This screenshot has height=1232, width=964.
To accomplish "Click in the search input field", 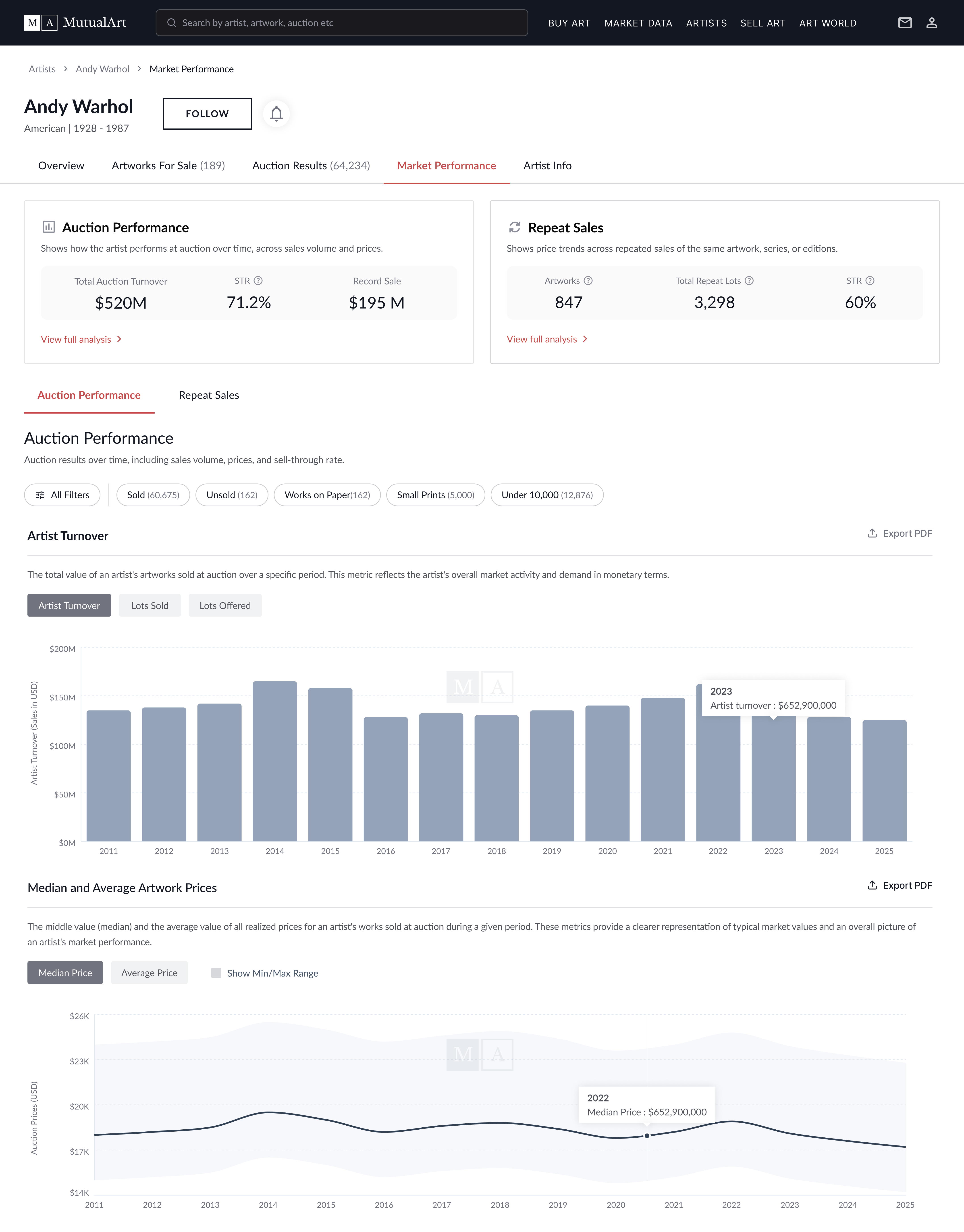I will (342, 23).
